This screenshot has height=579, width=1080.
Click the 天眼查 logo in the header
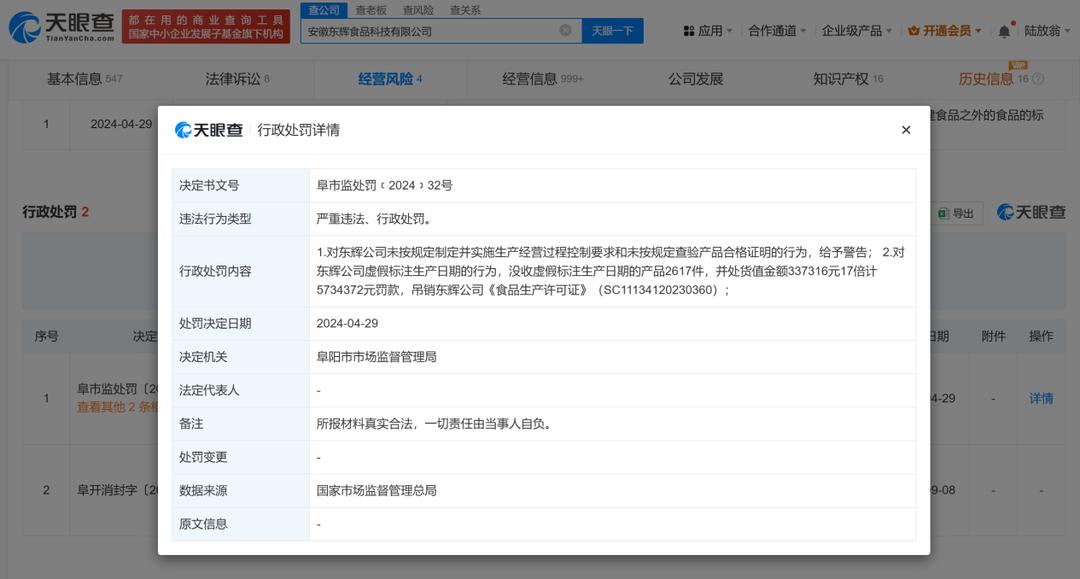point(61,27)
